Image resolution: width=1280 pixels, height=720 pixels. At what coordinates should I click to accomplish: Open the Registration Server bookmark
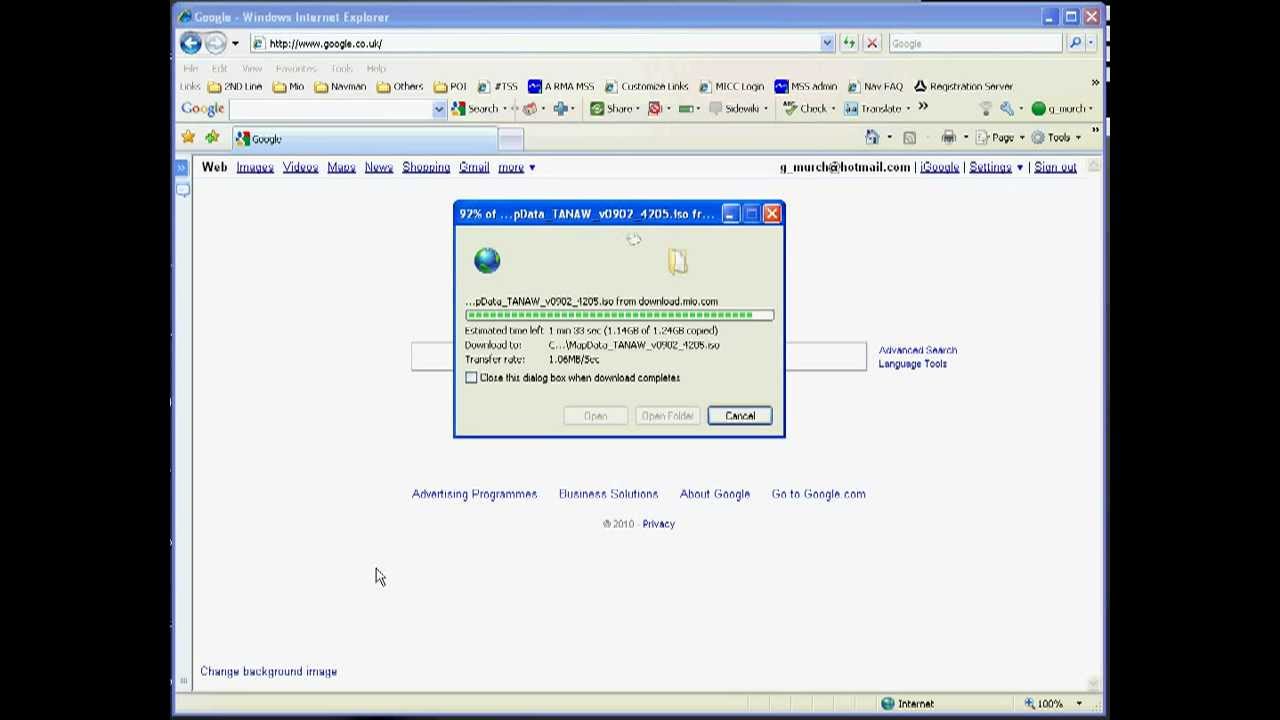pyautogui.click(x=964, y=86)
